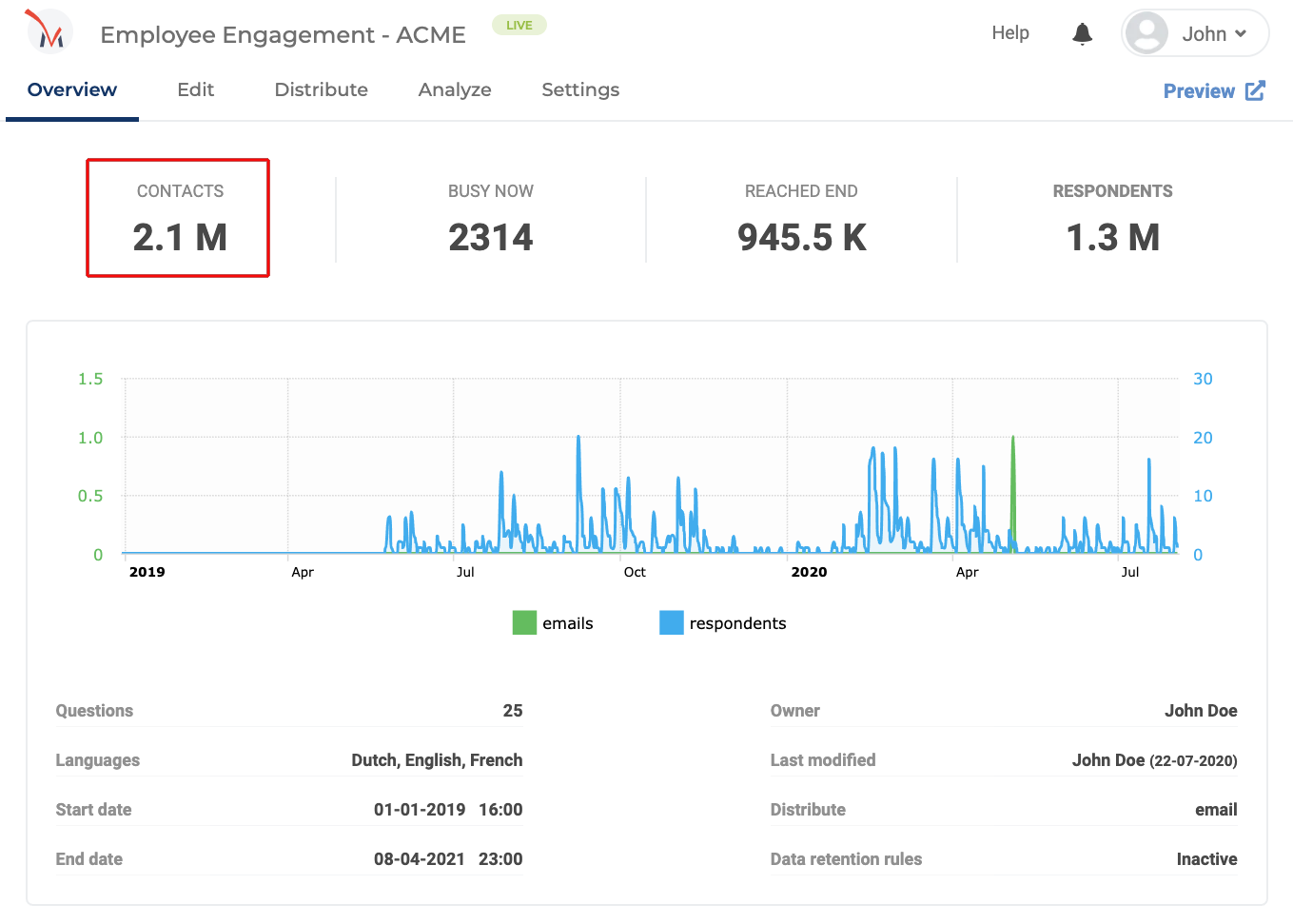Click languages value Dutch, English, French

tap(437, 760)
